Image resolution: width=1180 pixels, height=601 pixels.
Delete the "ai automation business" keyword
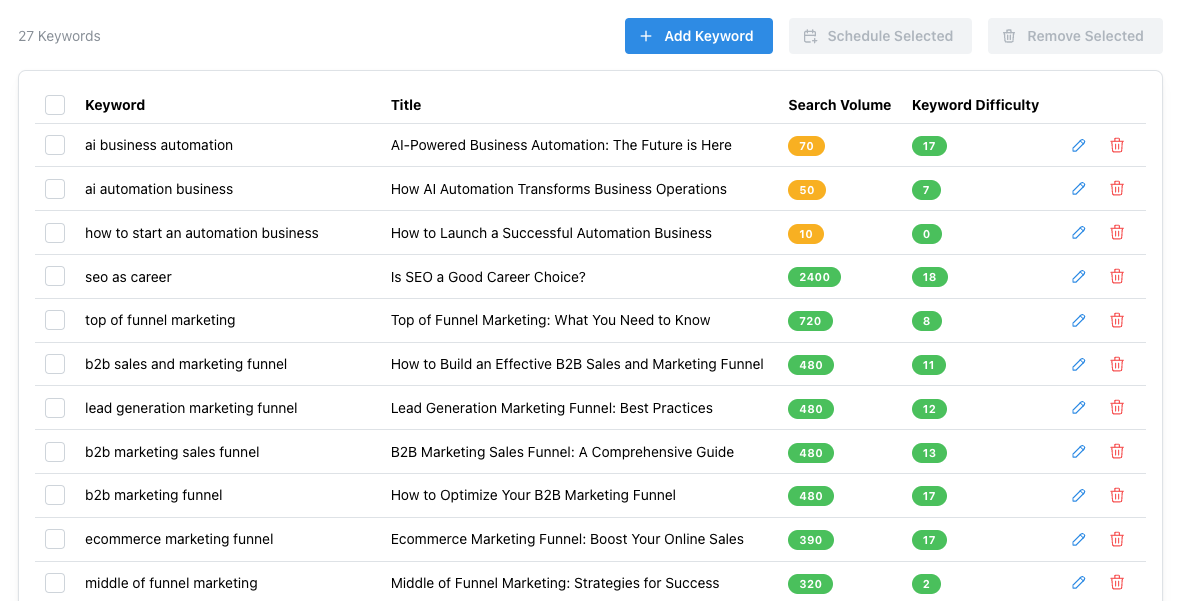tap(1117, 188)
